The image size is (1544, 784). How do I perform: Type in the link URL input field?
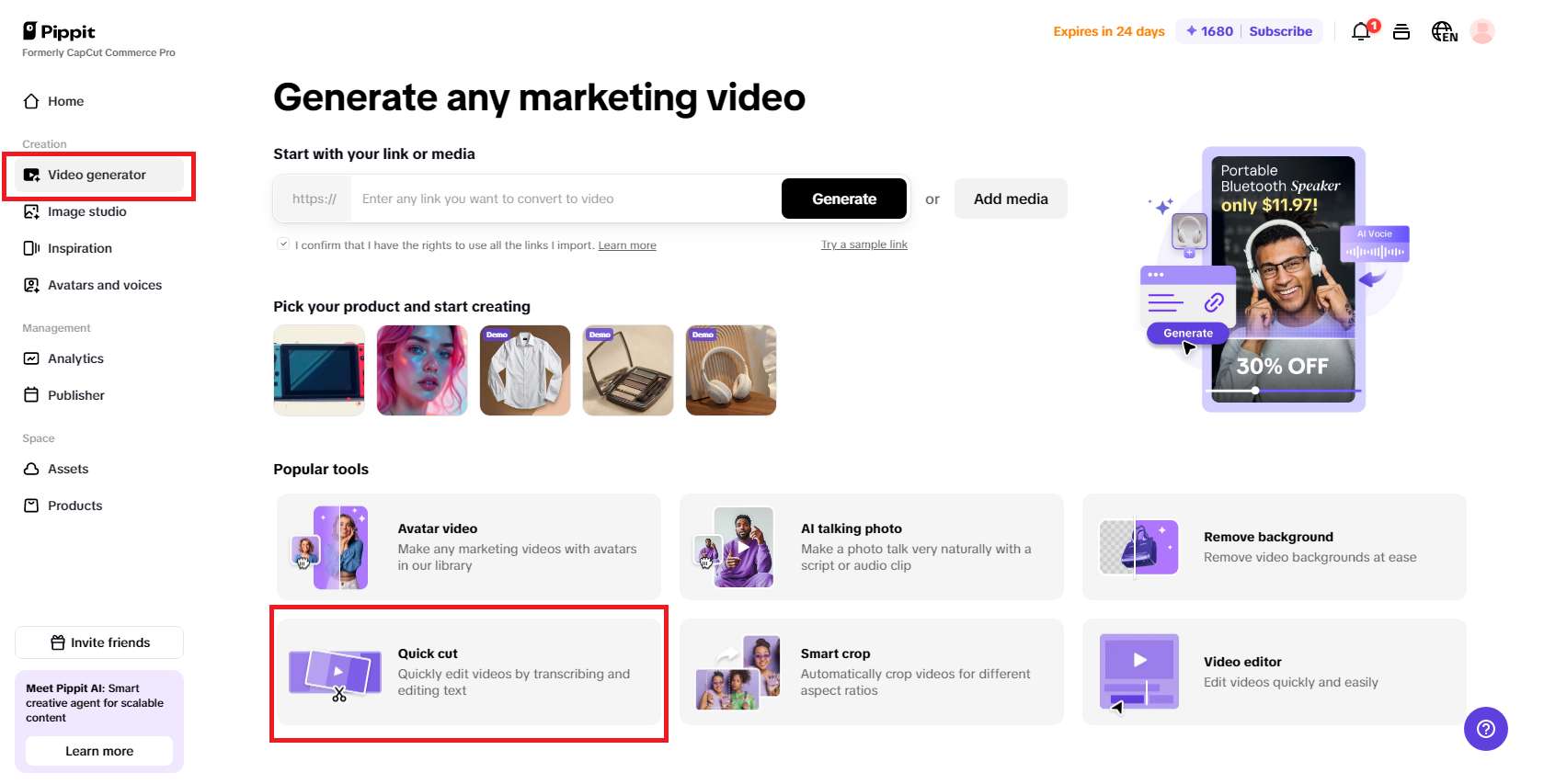[566, 199]
